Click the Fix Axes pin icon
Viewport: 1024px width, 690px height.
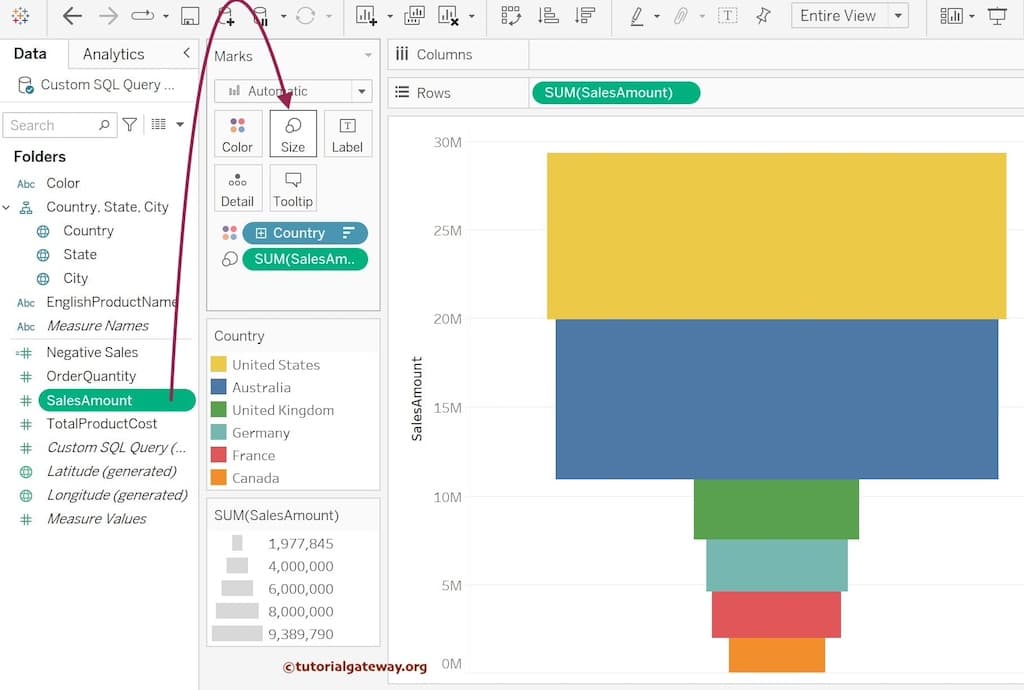click(x=763, y=16)
